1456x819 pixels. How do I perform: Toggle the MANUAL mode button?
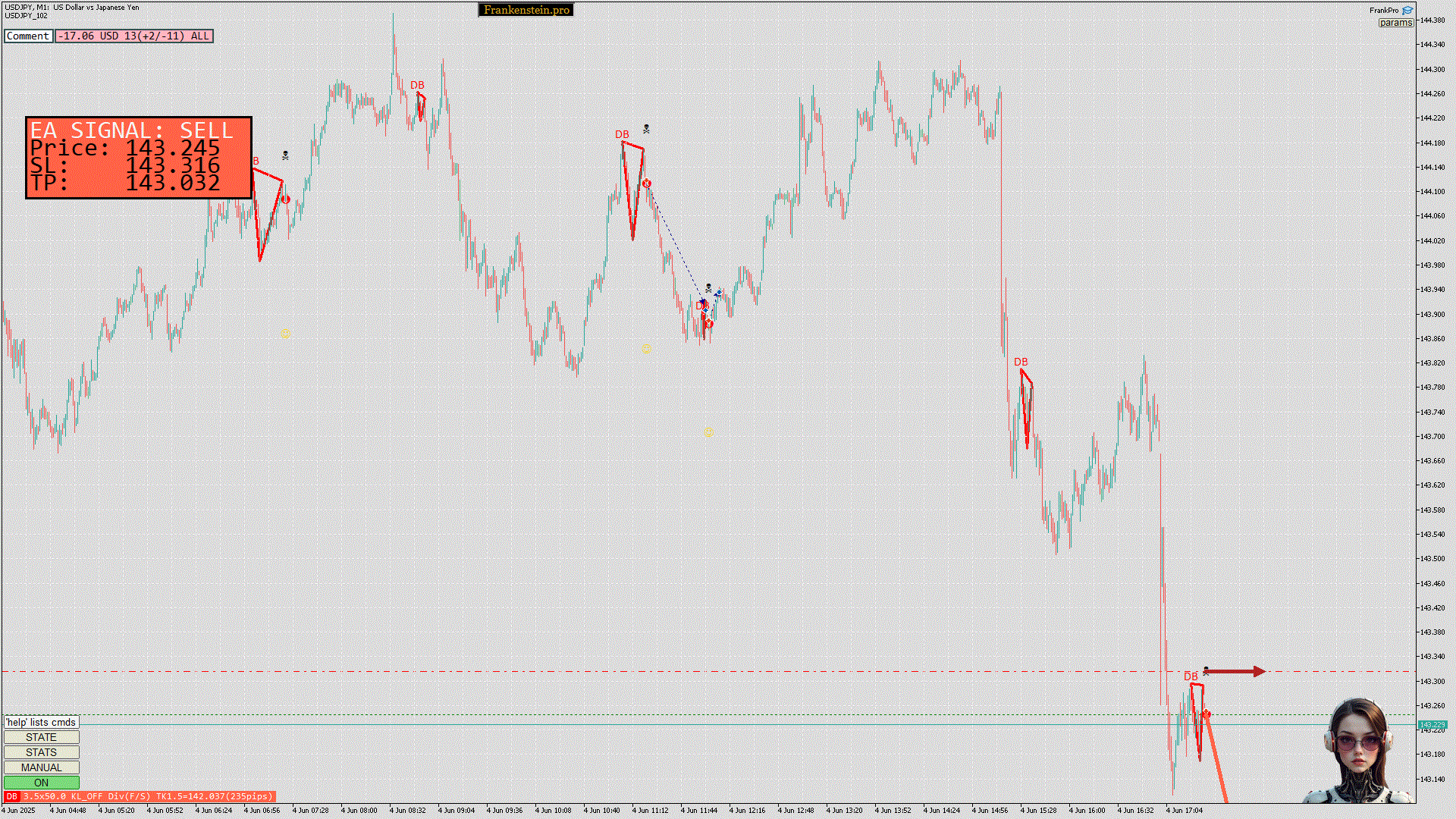(41, 767)
